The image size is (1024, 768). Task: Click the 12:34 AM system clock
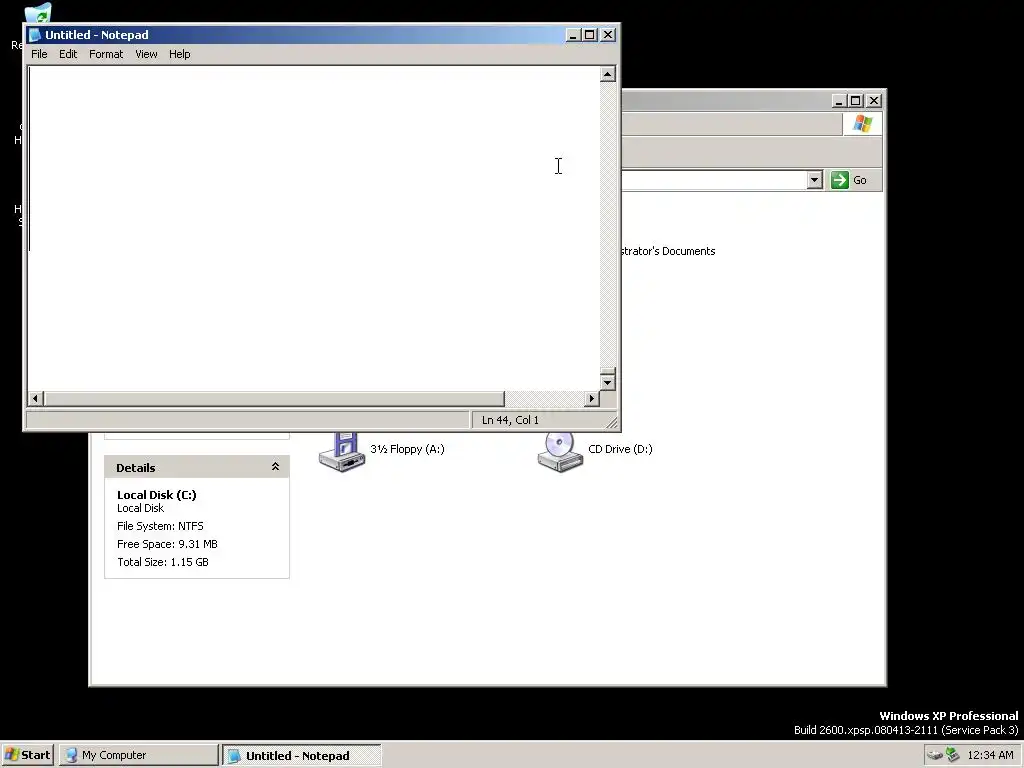(990, 756)
